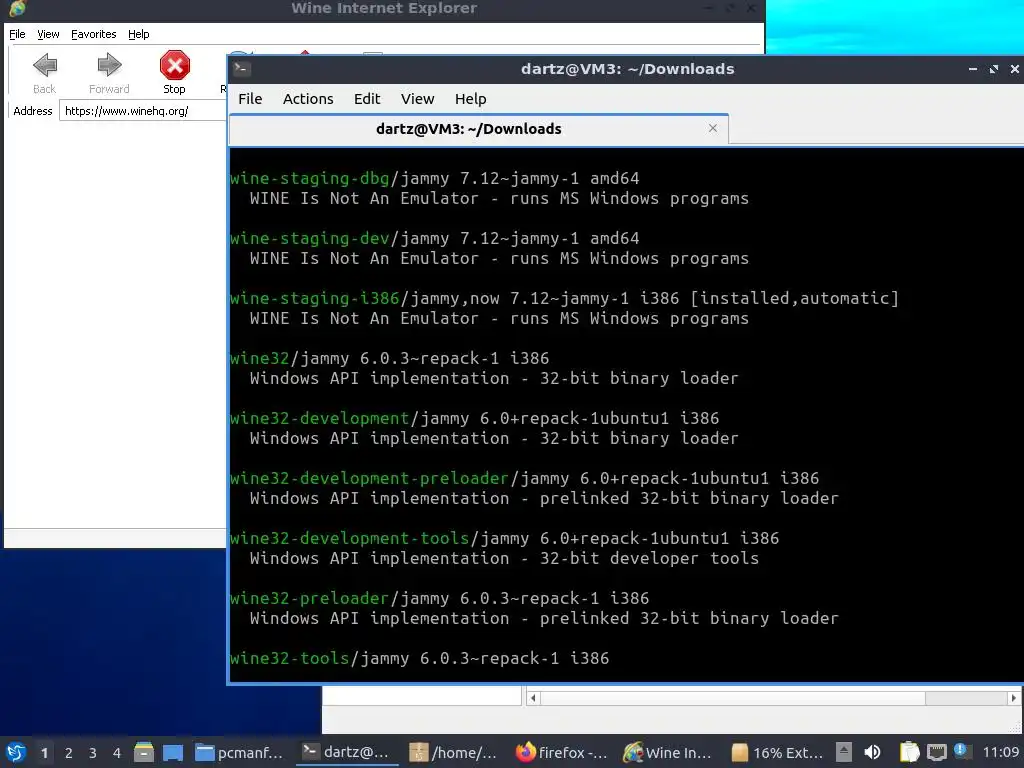Click the wine32-development-tools package name
Image resolution: width=1024 pixels, height=768 pixels.
tap(349, 538)
